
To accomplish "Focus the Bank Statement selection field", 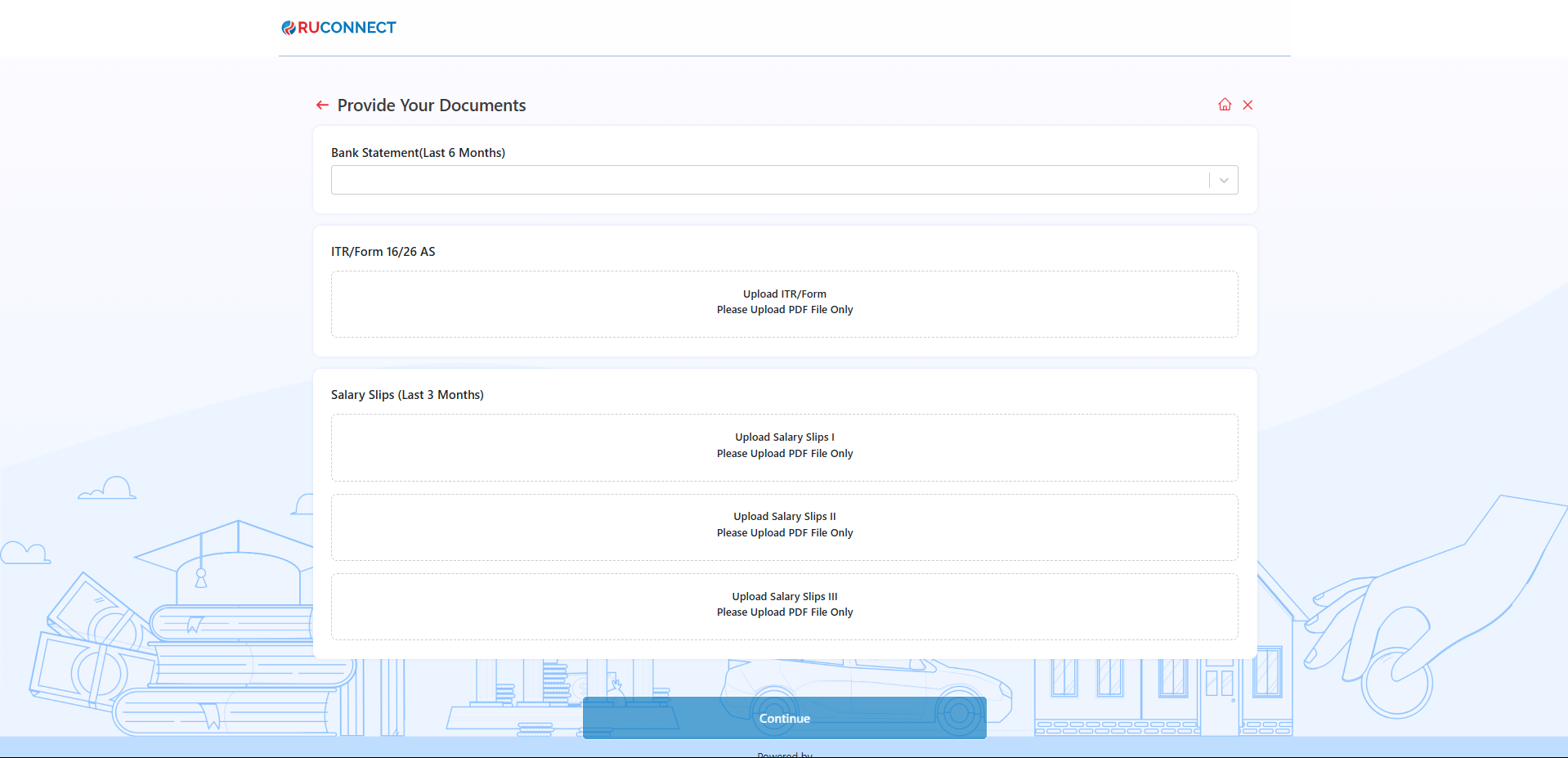I will tap(768, 181).
